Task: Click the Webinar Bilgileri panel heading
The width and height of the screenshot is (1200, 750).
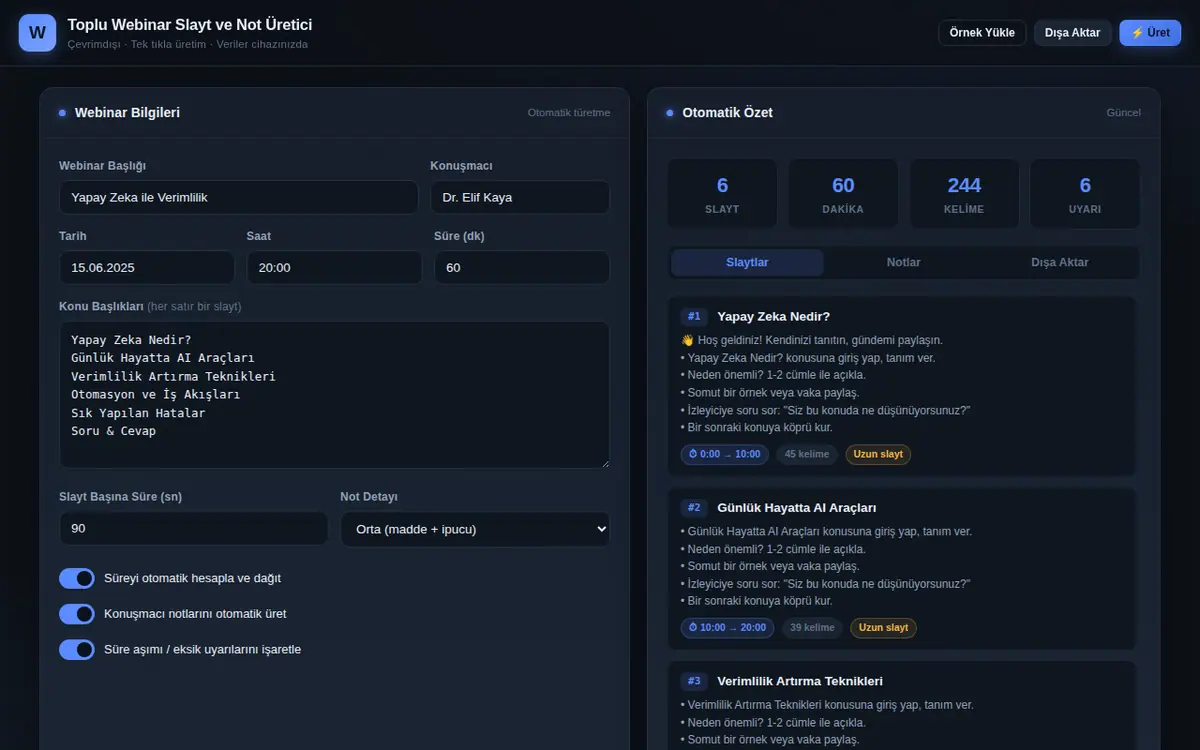Action: point(127,113)
